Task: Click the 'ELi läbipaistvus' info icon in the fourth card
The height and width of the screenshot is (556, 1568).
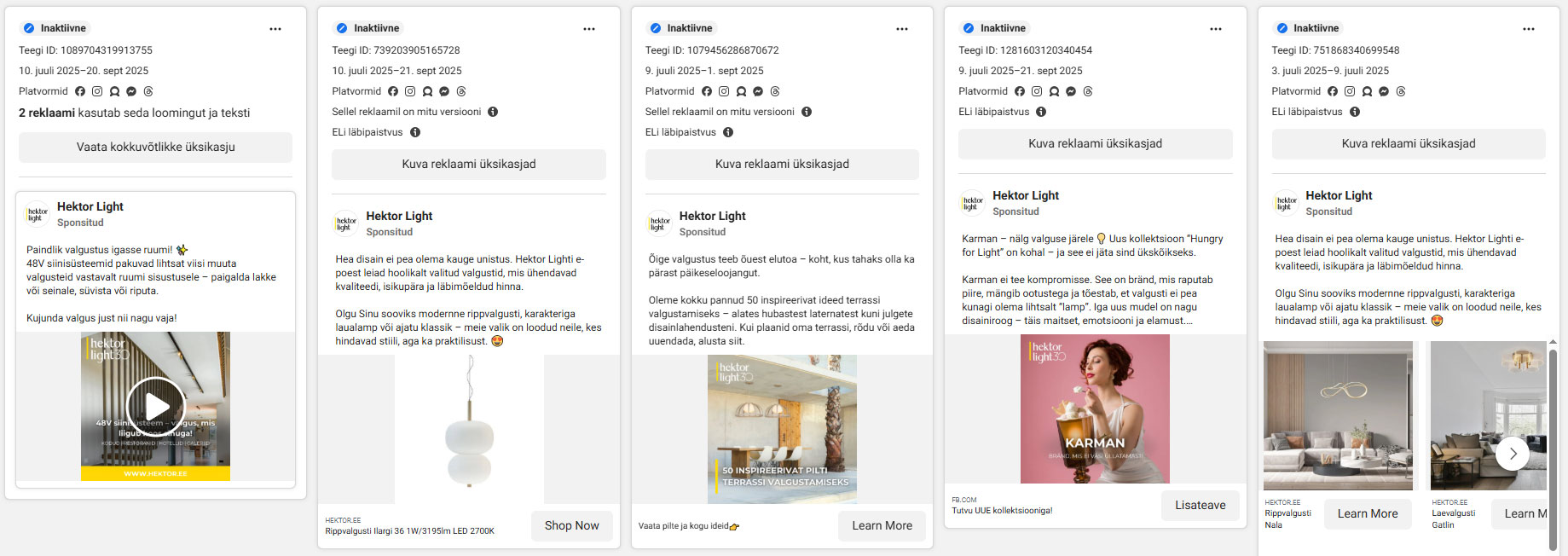Action: 1041,112
